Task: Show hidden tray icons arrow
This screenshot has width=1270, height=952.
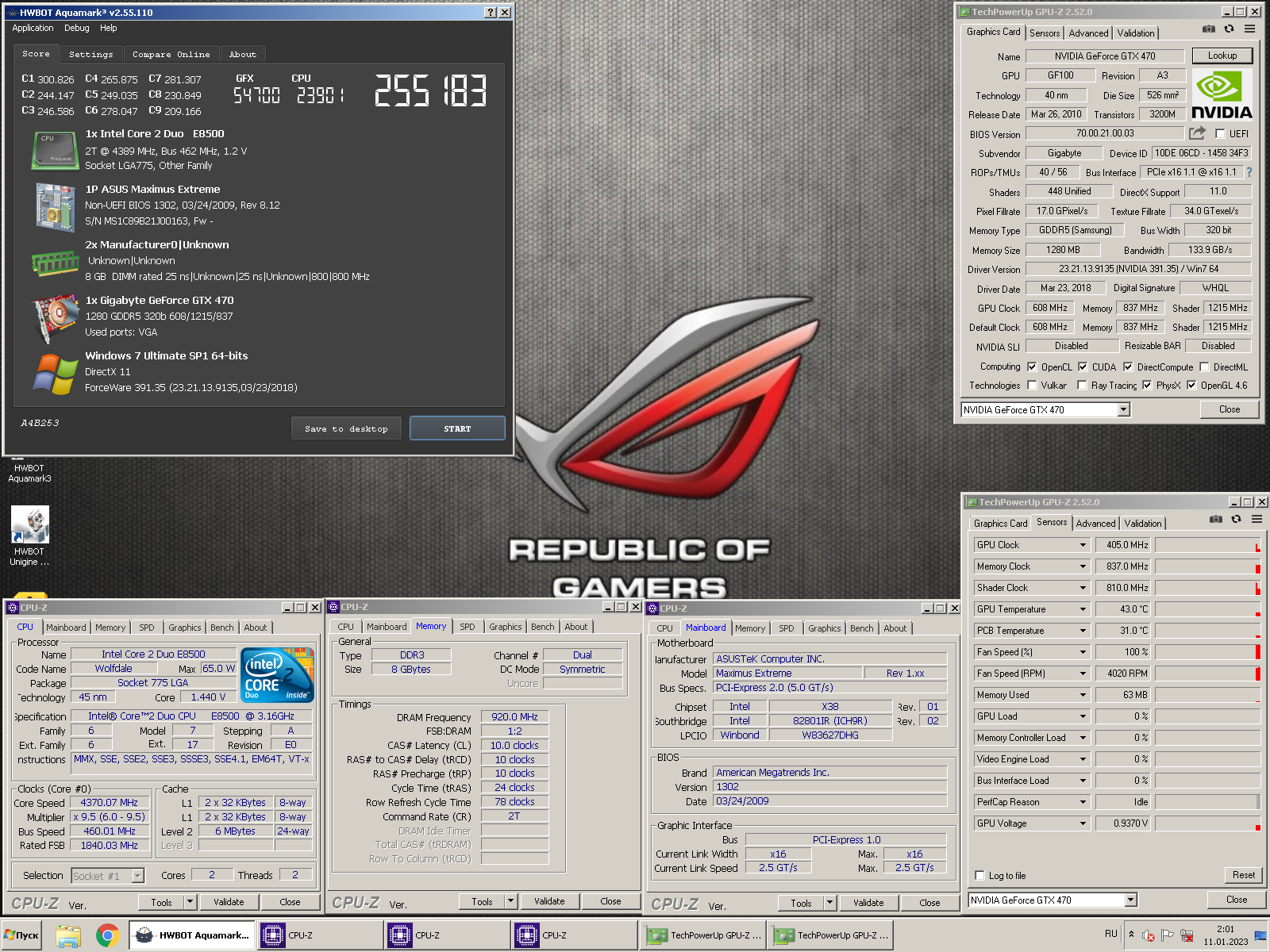Action: click(1131, 935)
